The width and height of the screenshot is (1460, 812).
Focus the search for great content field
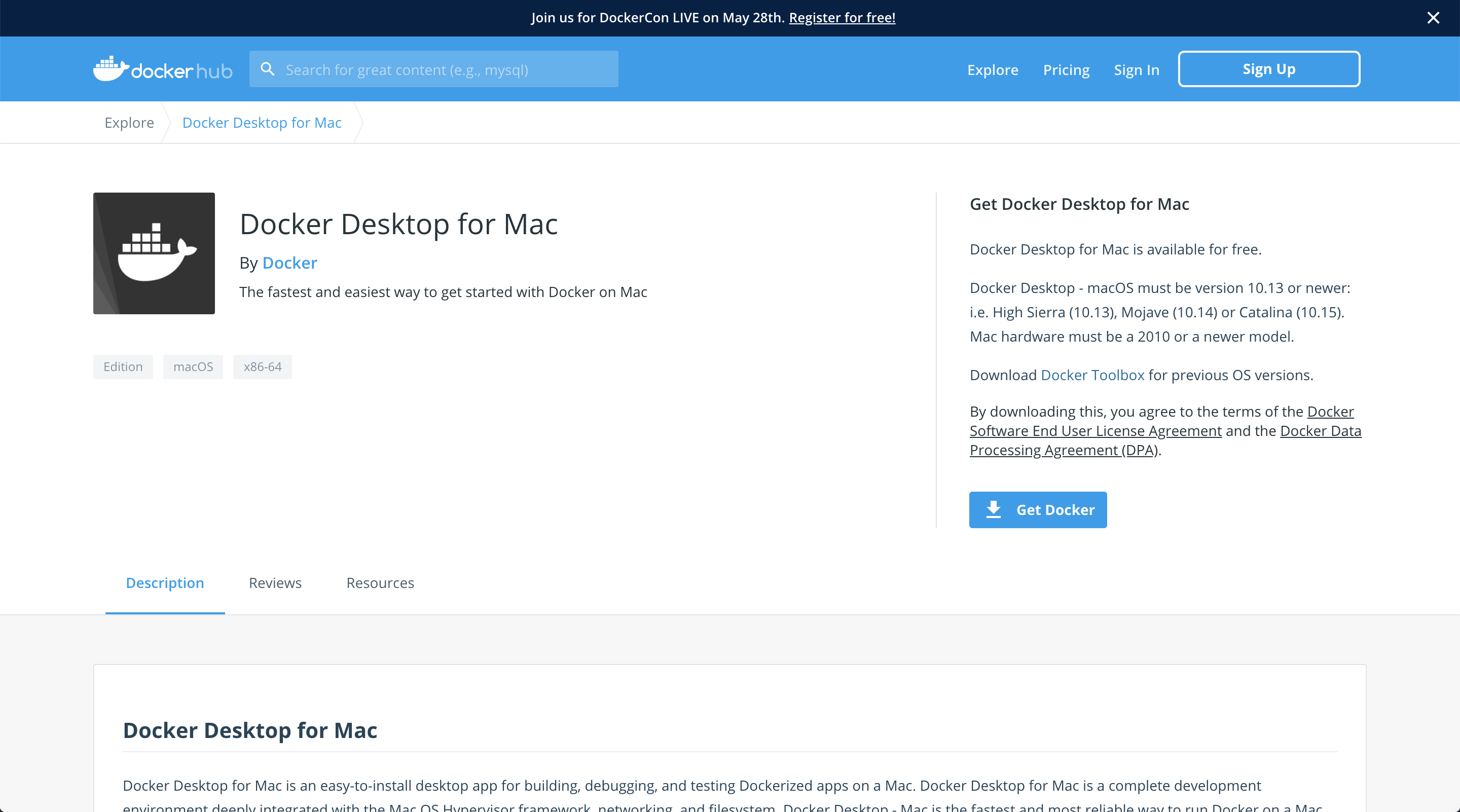433,69
